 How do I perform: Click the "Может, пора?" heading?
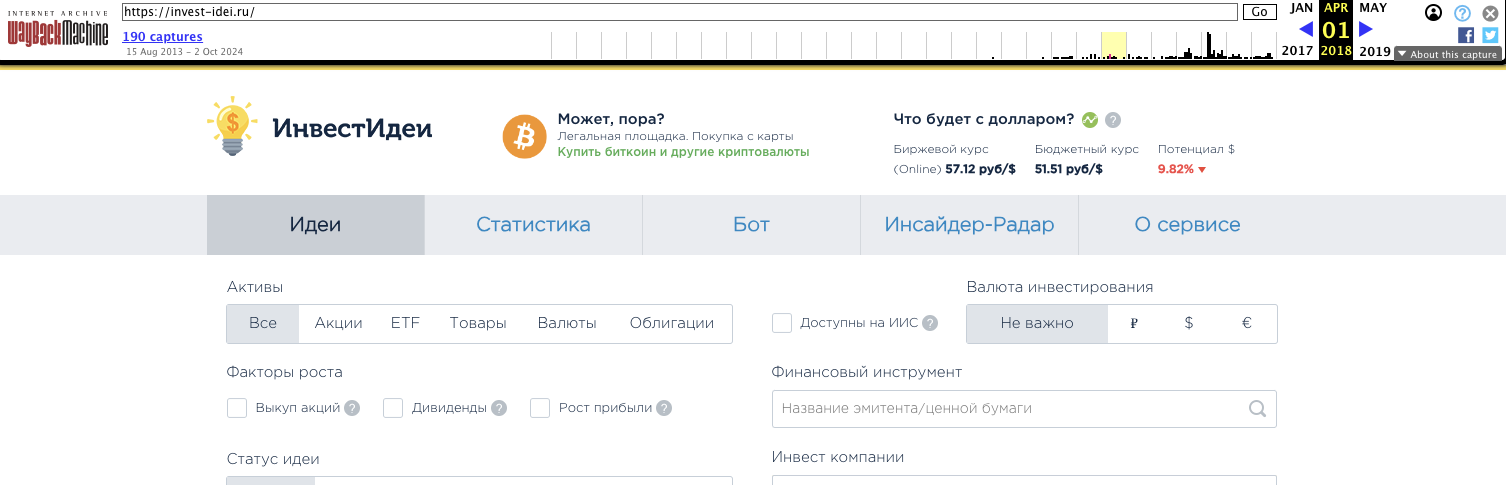pos(611,119)
